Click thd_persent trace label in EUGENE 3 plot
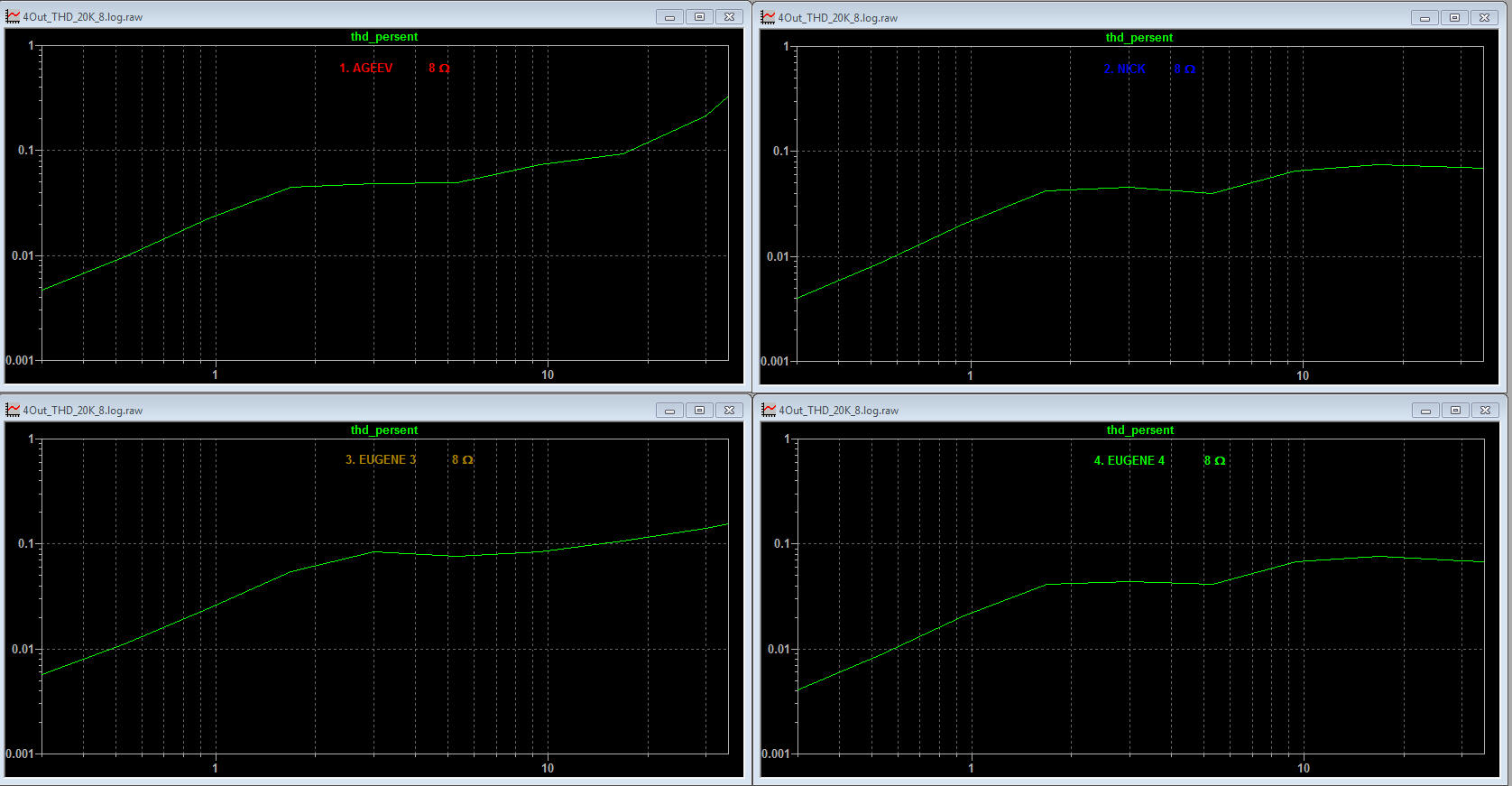Image resolution: width=1512 pixels, height=786 pixels. (384, 430)
